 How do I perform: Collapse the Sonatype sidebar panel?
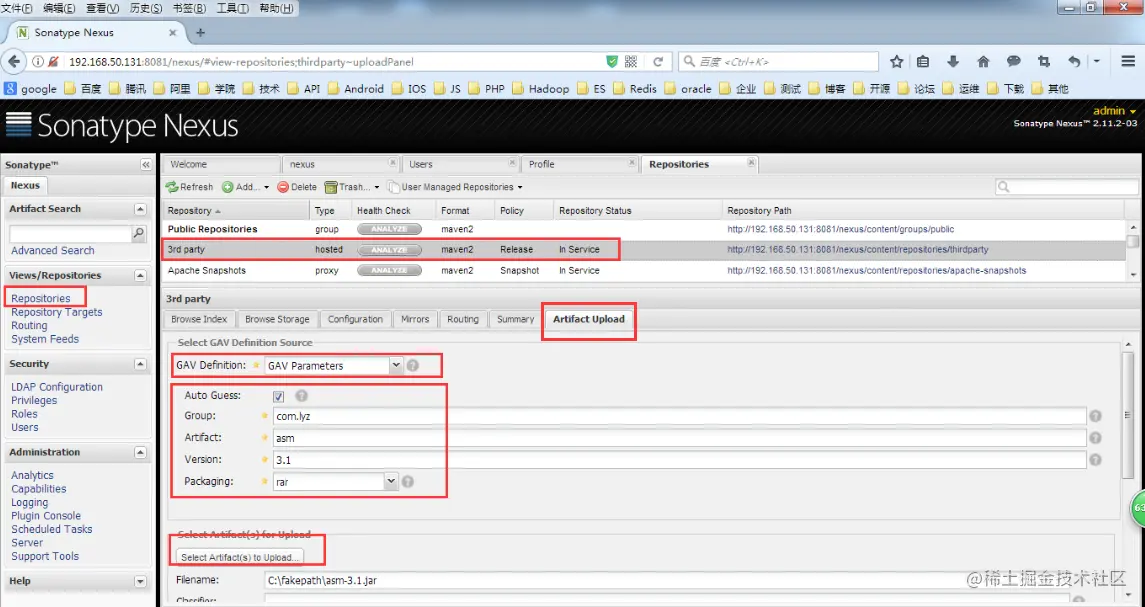(145, 165)
